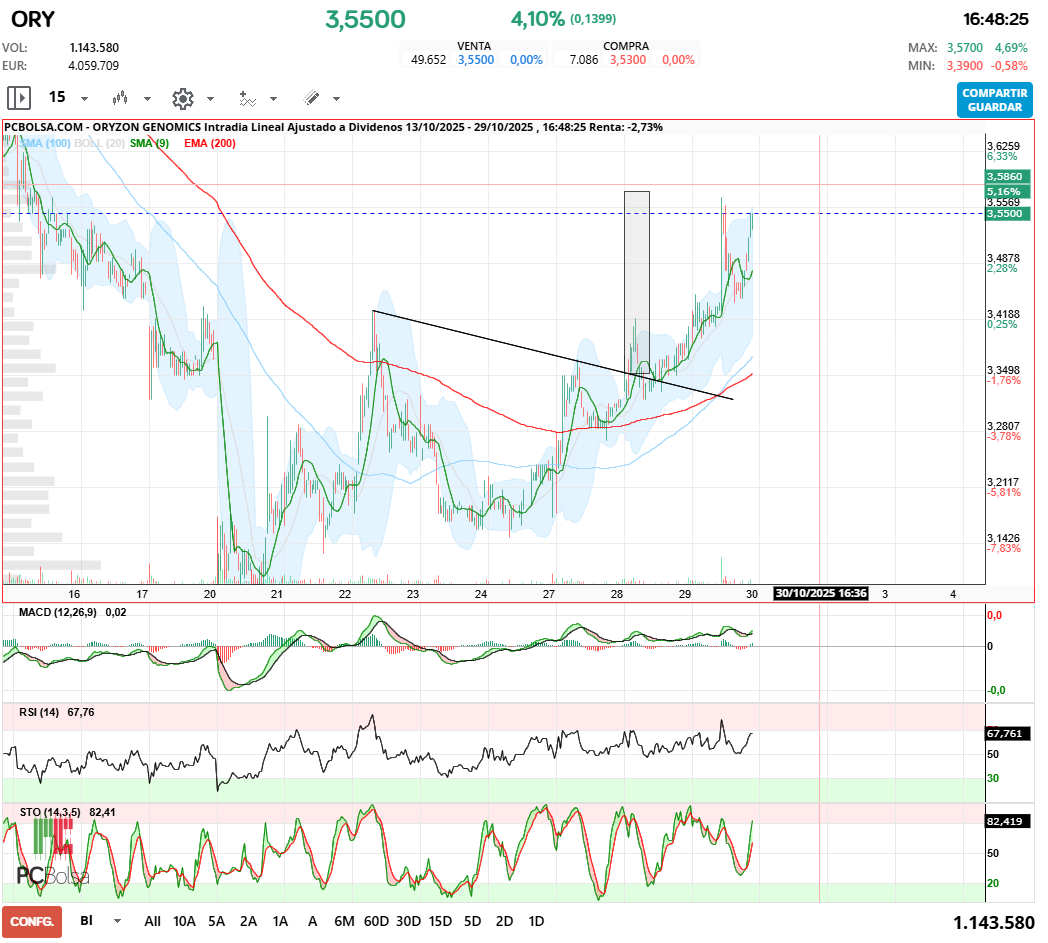
Task: Open the 15-minute timeframe dropdown
Action: coord(84,98)
